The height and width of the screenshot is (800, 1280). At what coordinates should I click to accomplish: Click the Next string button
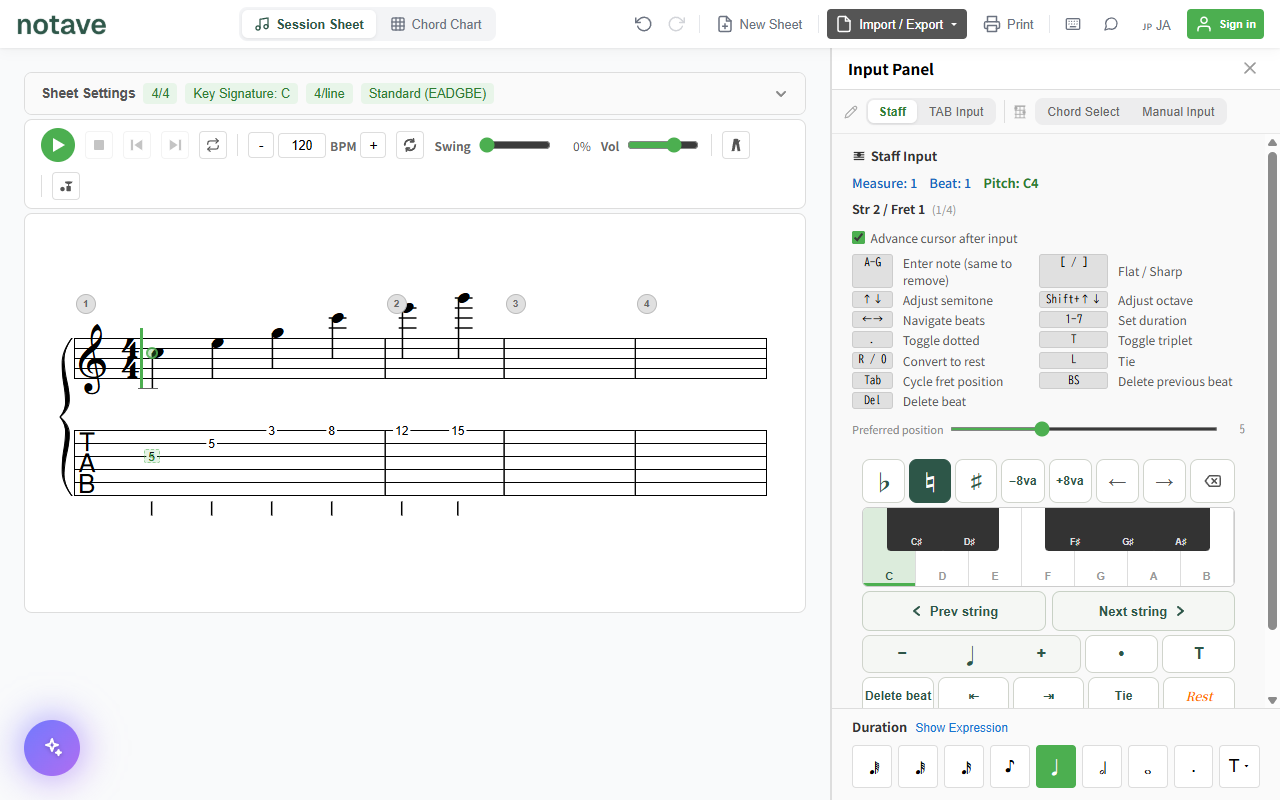click(x=1143, y=611)
